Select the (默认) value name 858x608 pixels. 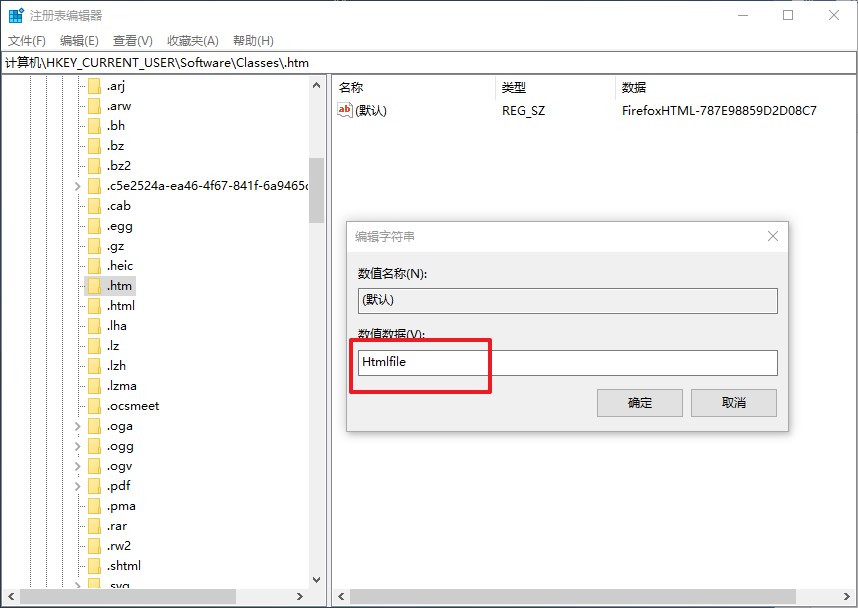(371, 111)
